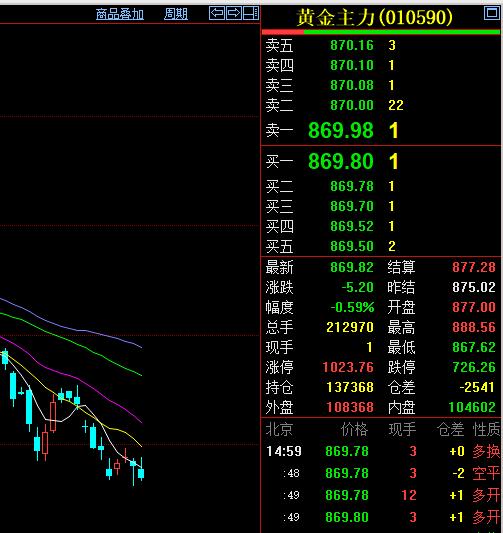
Task: Click the 持仓 value 137368
Action: pyautogui.click(x=350, y=387)
